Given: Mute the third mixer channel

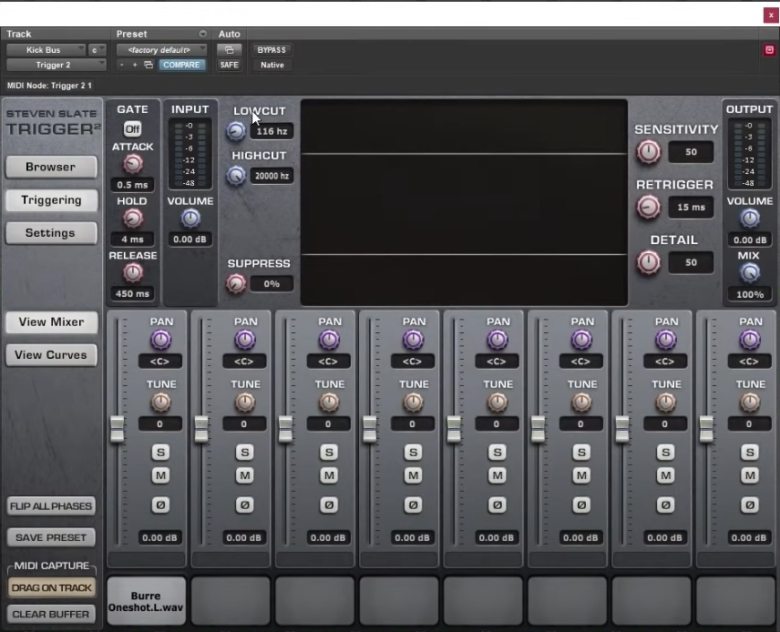Looking at the screenshot, I should tap(328, 476).
